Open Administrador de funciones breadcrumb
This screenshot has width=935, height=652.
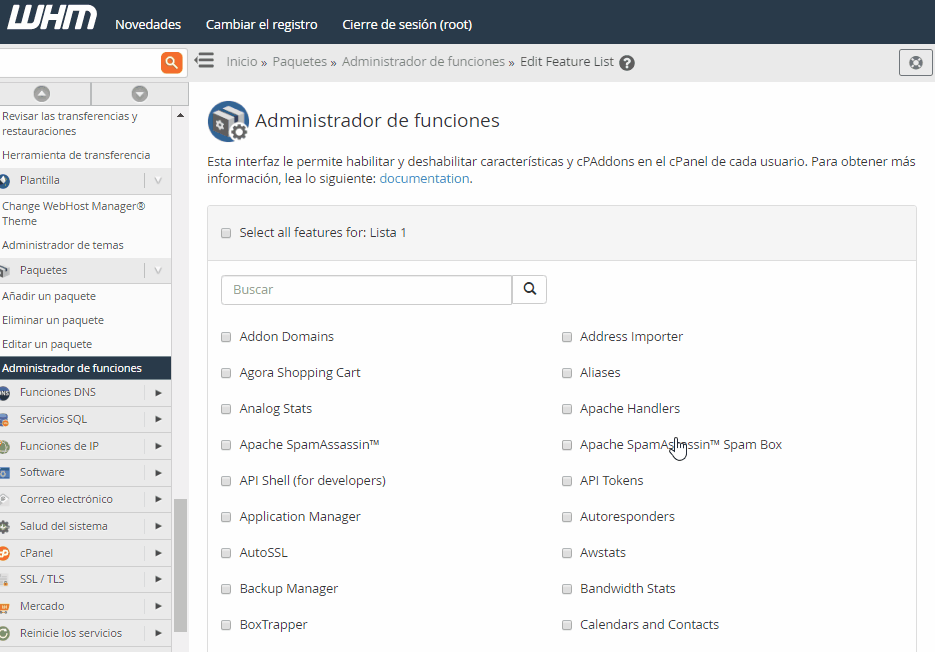point(423,61)
